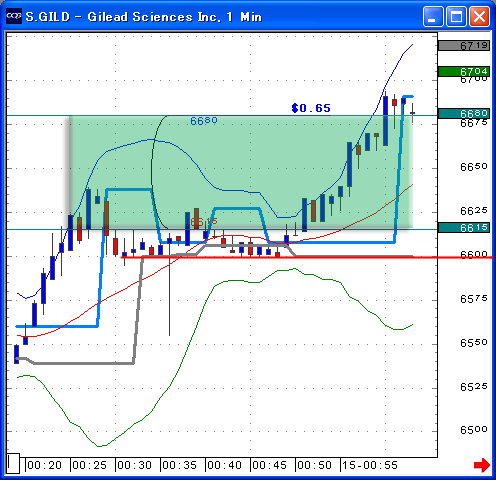Viewport: 496px width, 480px height.
Task: Click the 6650 price scale value
Action: click(474, 167)
